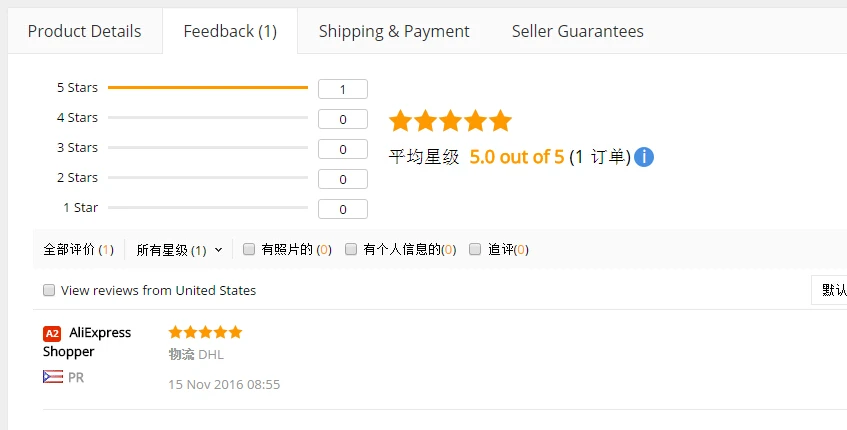The height and width of the screenshot is (430, 847).
Task: Click the A2 buyer level badge
Action: (52, 333)
